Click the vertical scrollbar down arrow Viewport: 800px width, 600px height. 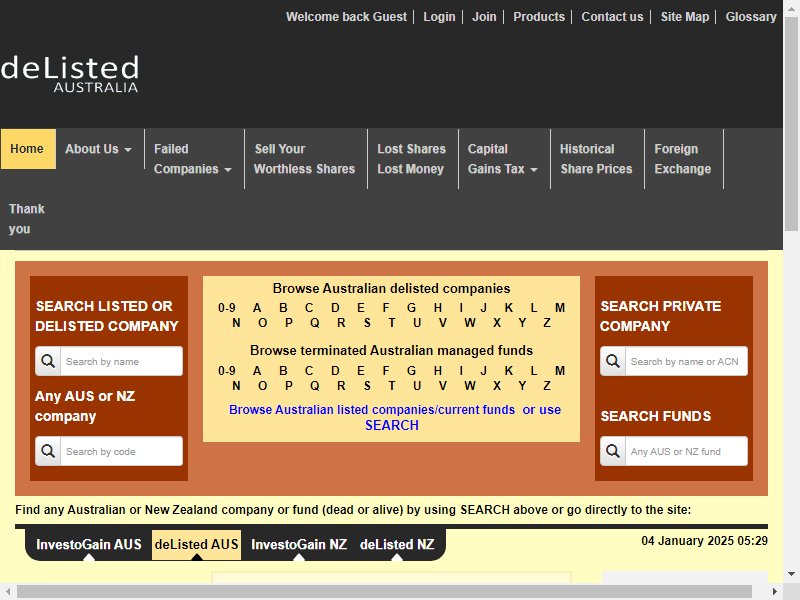click(x=791, y=574)
